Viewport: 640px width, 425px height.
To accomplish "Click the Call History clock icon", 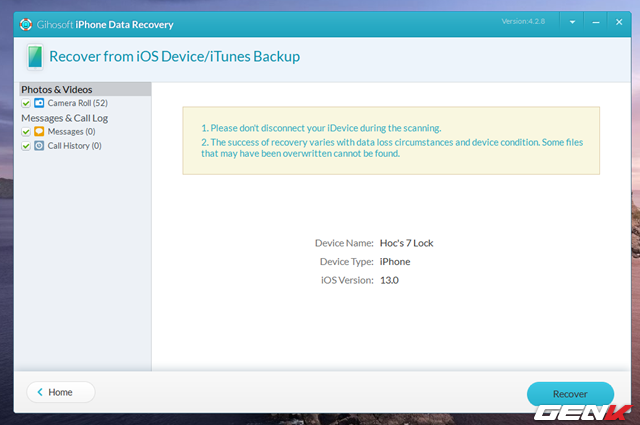I will (39, 146).
